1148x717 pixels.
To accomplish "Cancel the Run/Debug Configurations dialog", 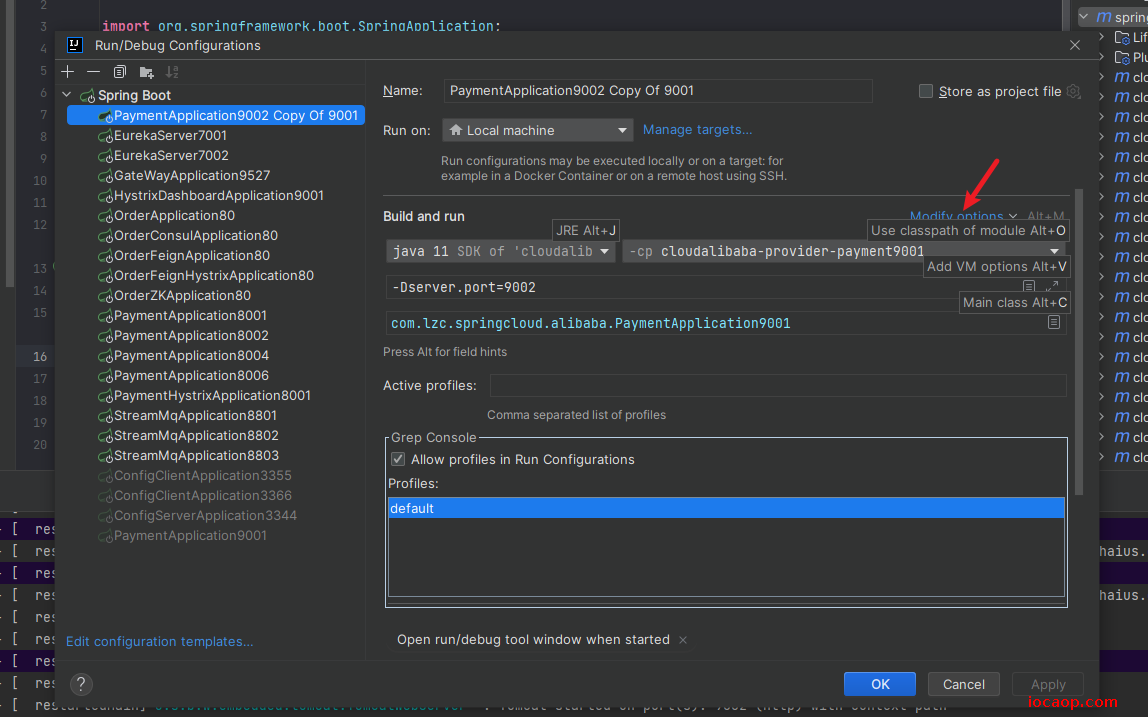I will click(x=964, y=684).
